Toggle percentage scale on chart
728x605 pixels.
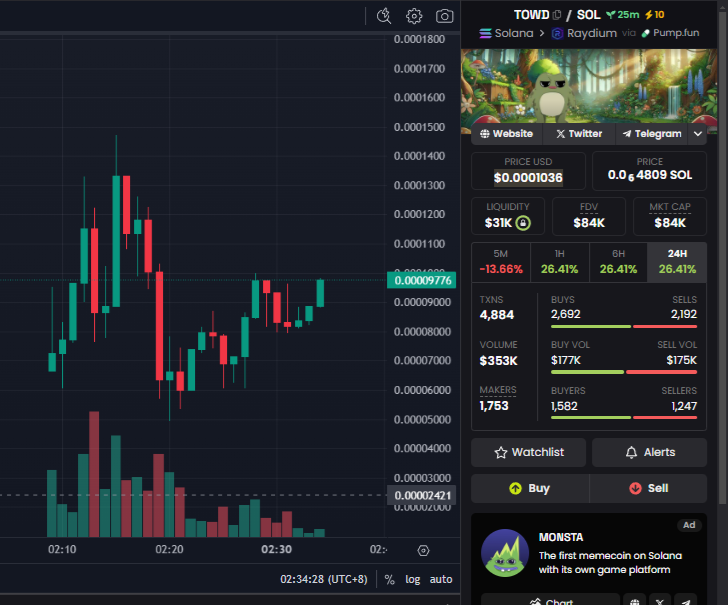click(390, 579)
